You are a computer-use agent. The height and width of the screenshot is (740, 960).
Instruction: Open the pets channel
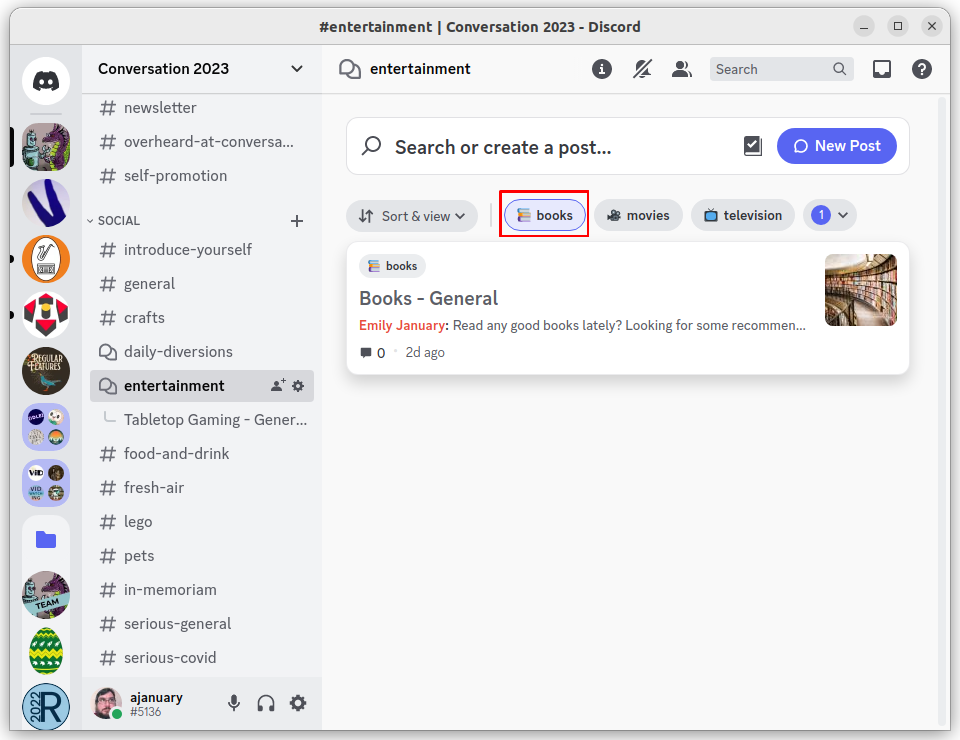click(x=202, y=556)
